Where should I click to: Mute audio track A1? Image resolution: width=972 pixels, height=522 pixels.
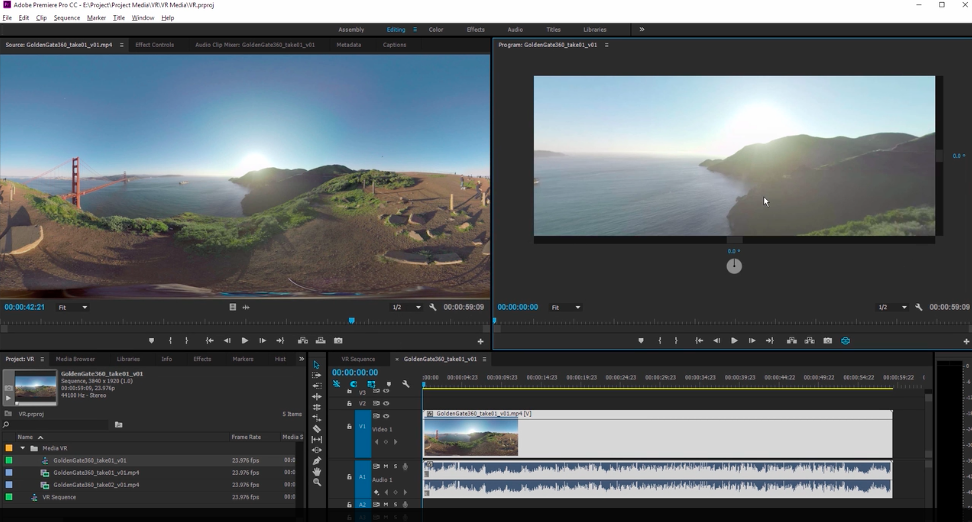coord(386,467)
